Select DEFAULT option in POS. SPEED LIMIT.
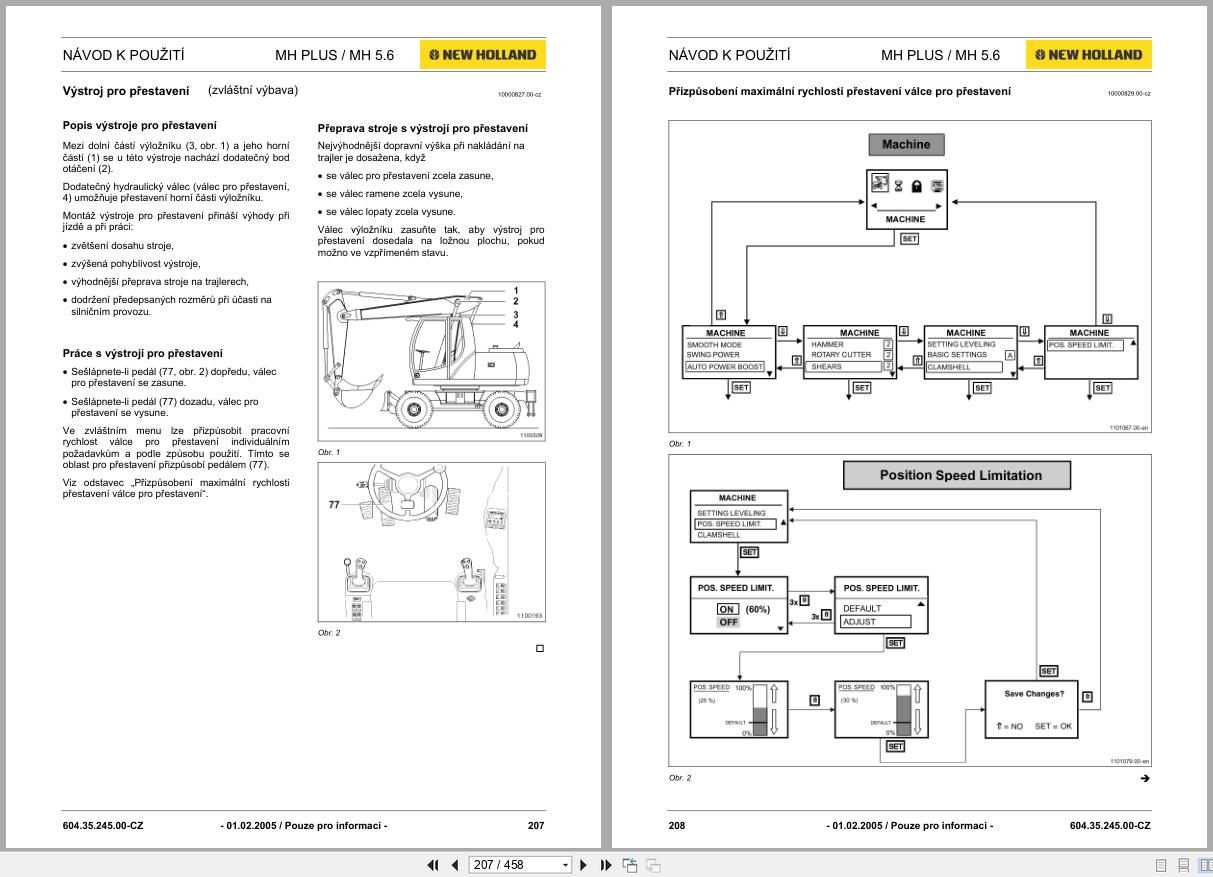 (862, 608)
